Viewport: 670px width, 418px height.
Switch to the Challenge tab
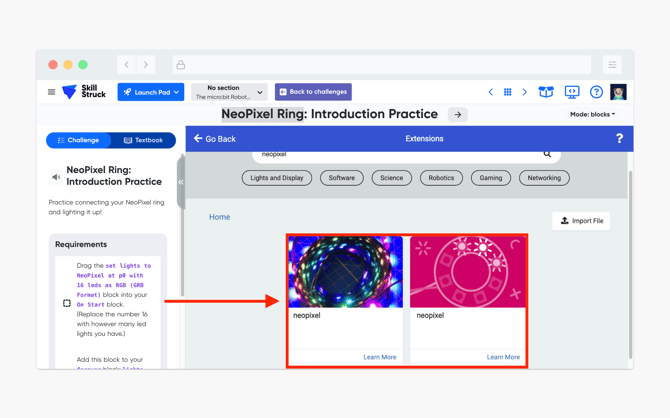(78, 140)
